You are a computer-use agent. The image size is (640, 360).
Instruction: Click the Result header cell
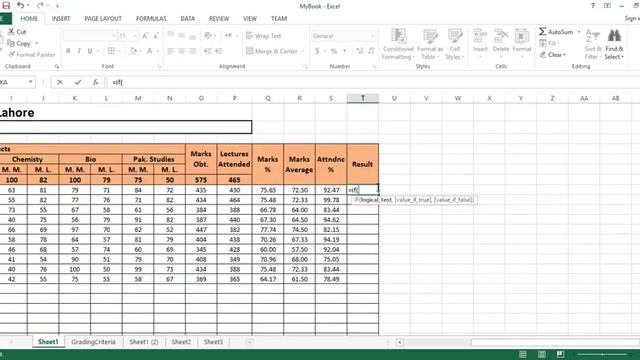362,164
